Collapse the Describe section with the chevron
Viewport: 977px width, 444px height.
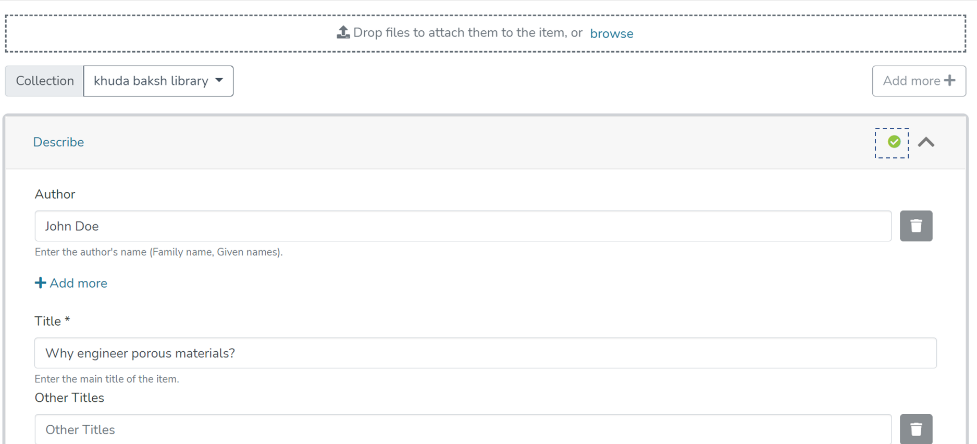926,142
